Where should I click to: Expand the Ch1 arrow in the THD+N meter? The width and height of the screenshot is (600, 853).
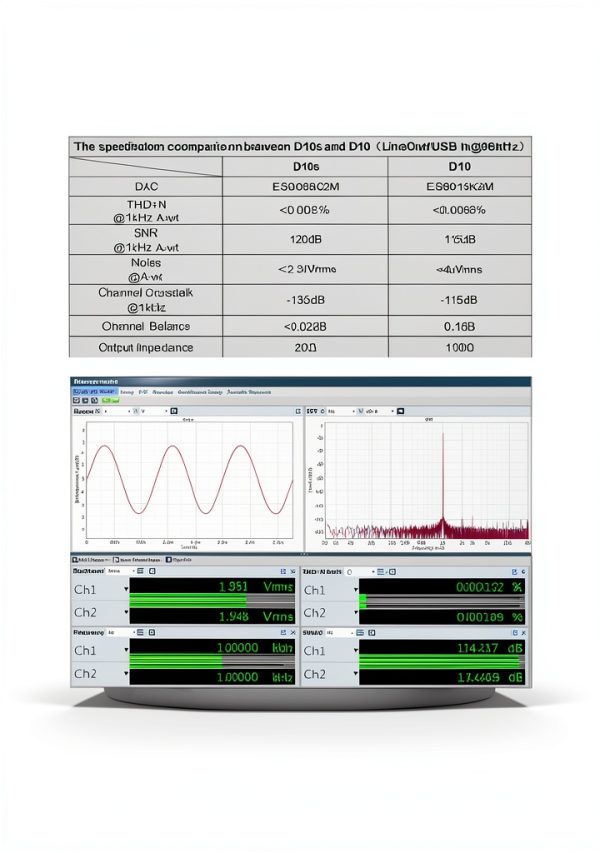click(x=356, y=590)
